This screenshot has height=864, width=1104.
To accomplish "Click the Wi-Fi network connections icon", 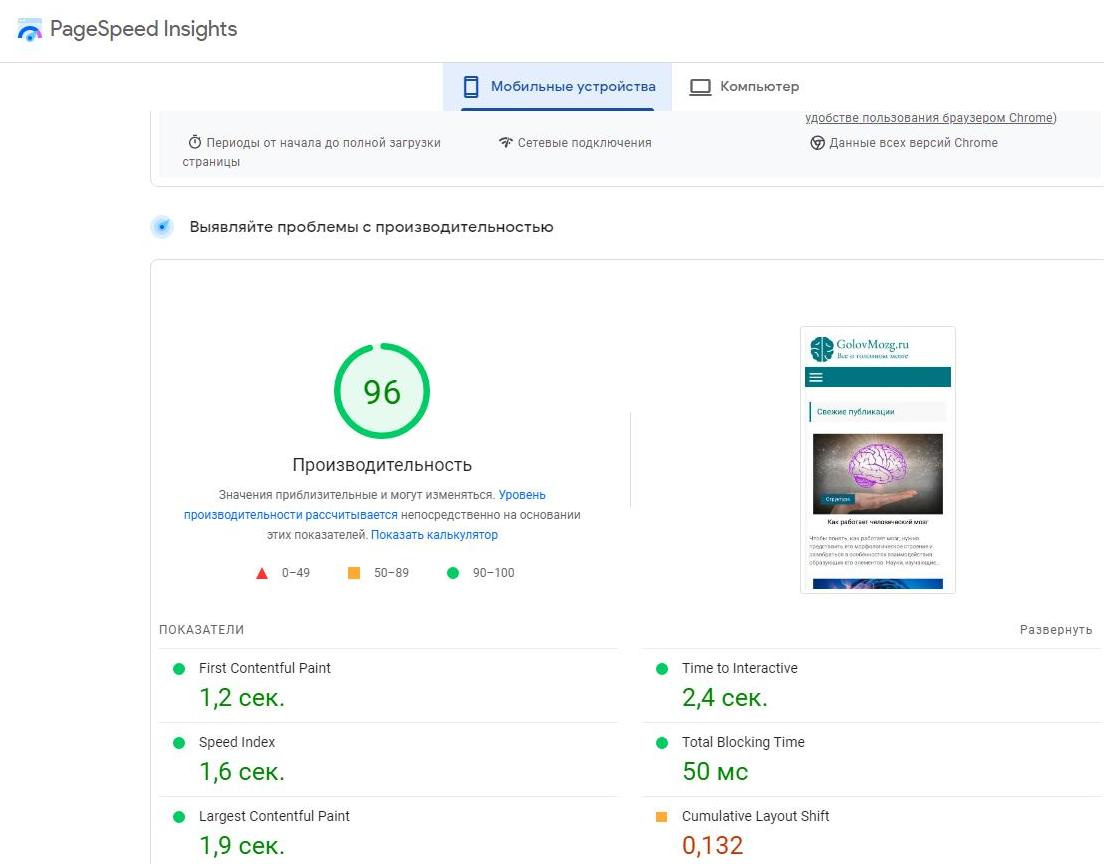I will click(506, 143).
